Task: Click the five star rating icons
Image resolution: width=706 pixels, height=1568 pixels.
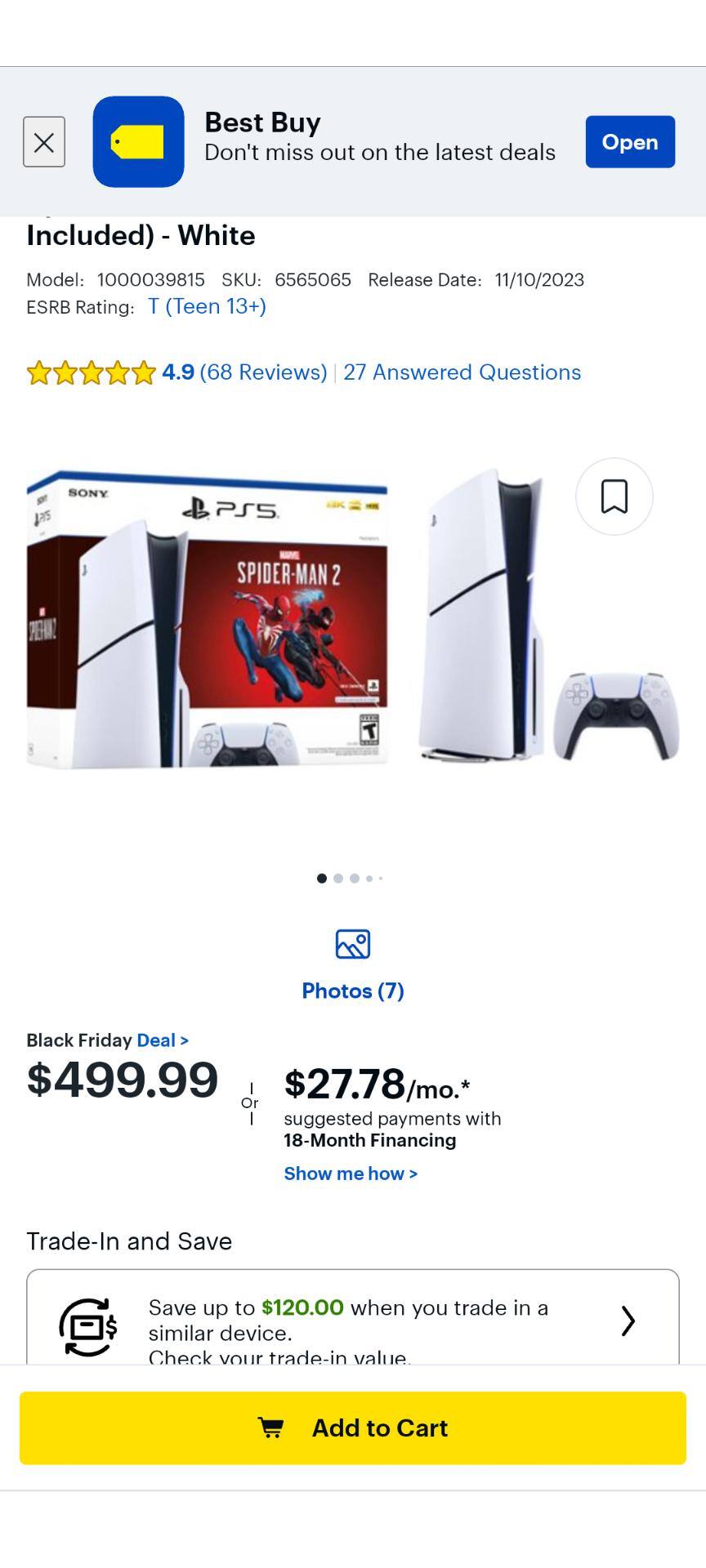Action: [91, 372]
